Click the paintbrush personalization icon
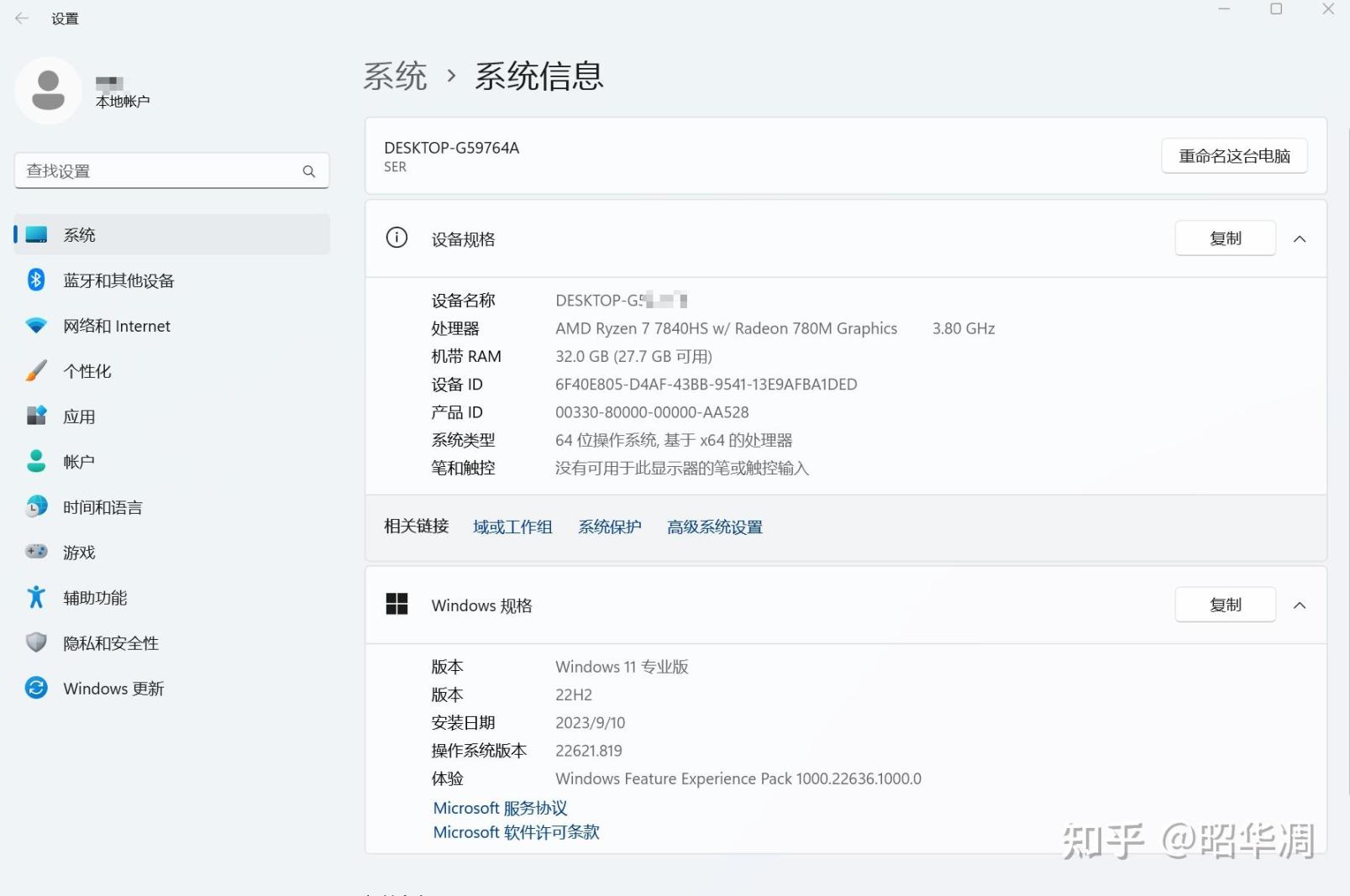This screenshot has width=1350, height=896. coord(36,371)
